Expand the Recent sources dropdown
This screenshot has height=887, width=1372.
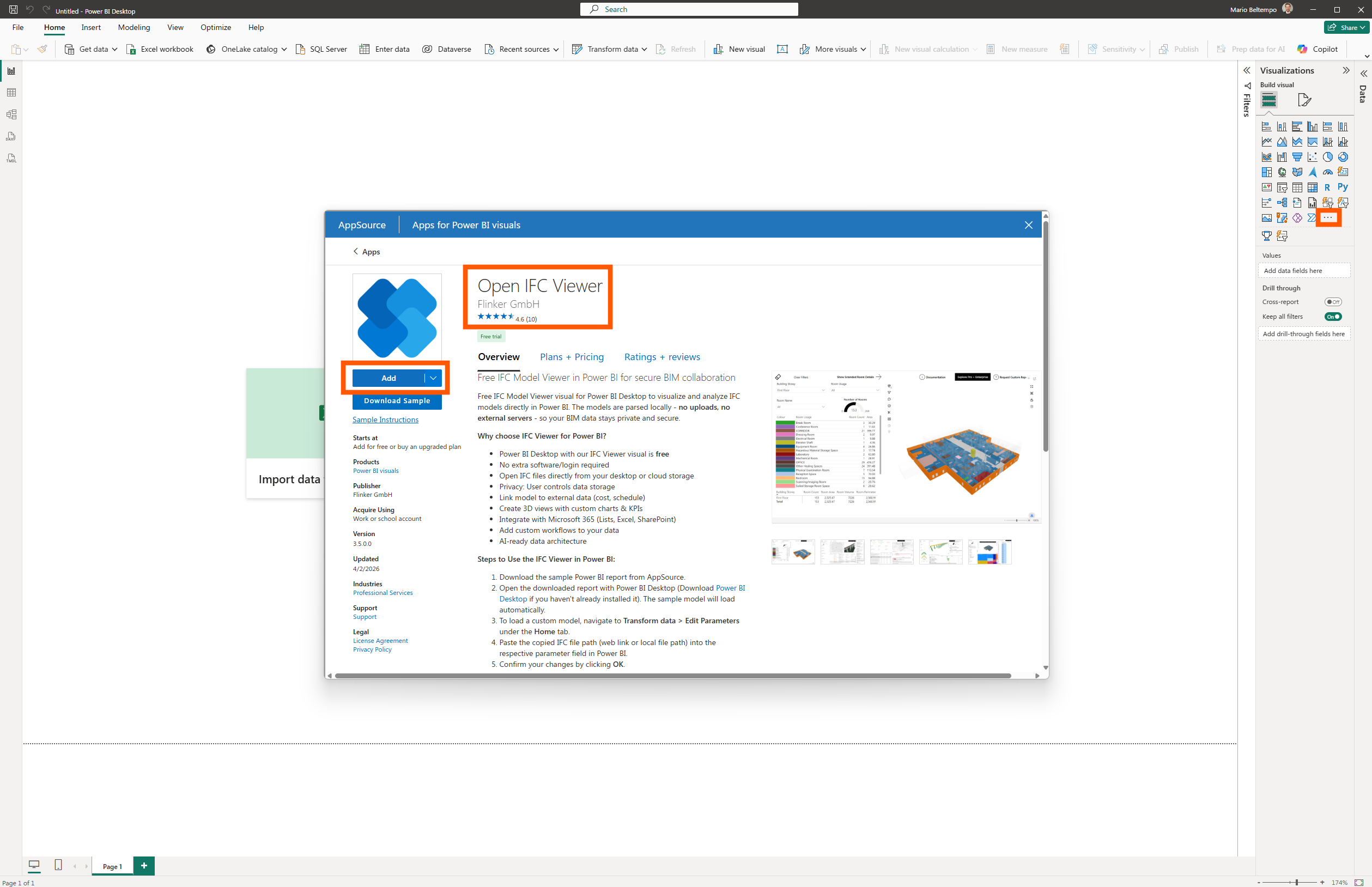point(556,50)
